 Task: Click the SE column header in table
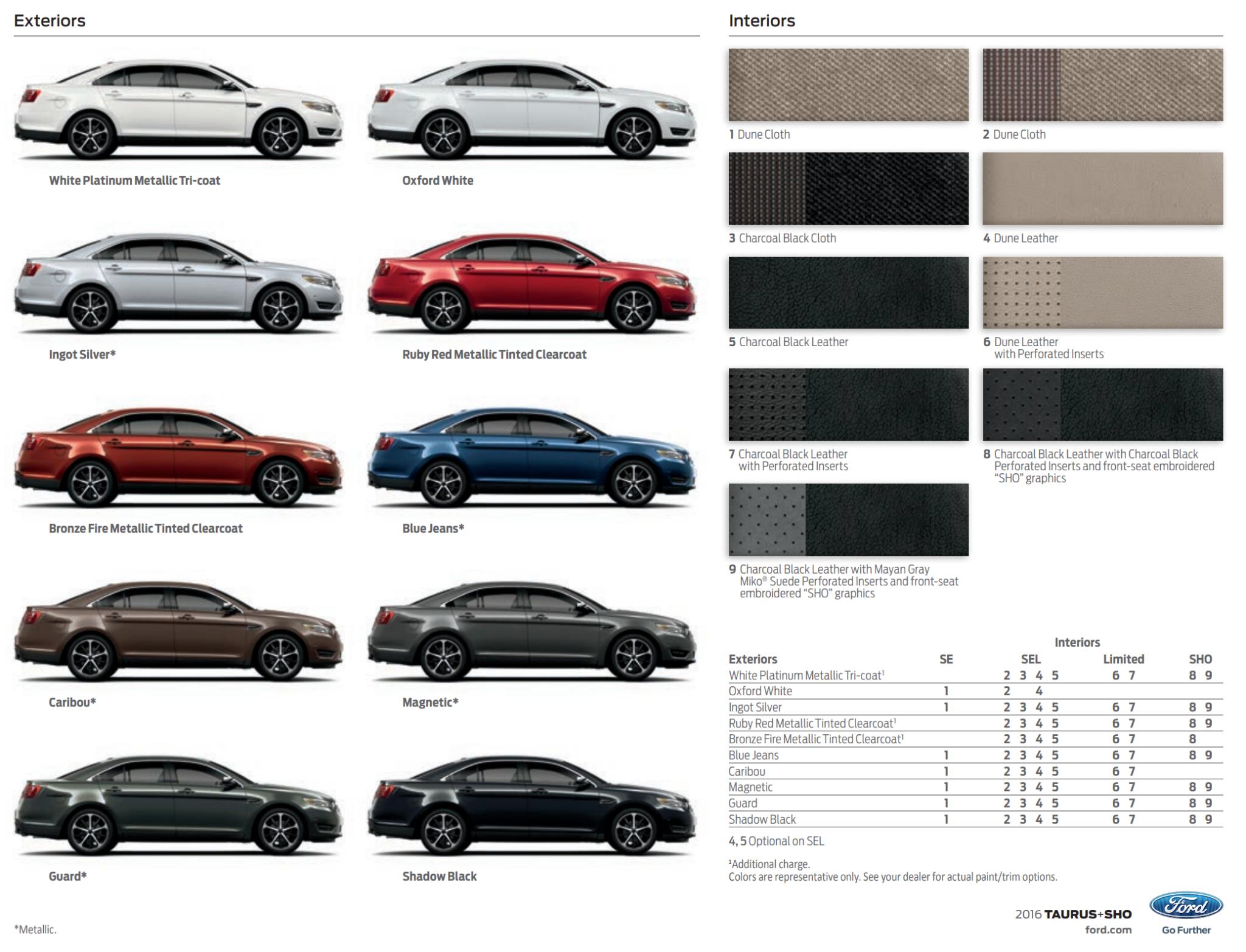point(946,659)
